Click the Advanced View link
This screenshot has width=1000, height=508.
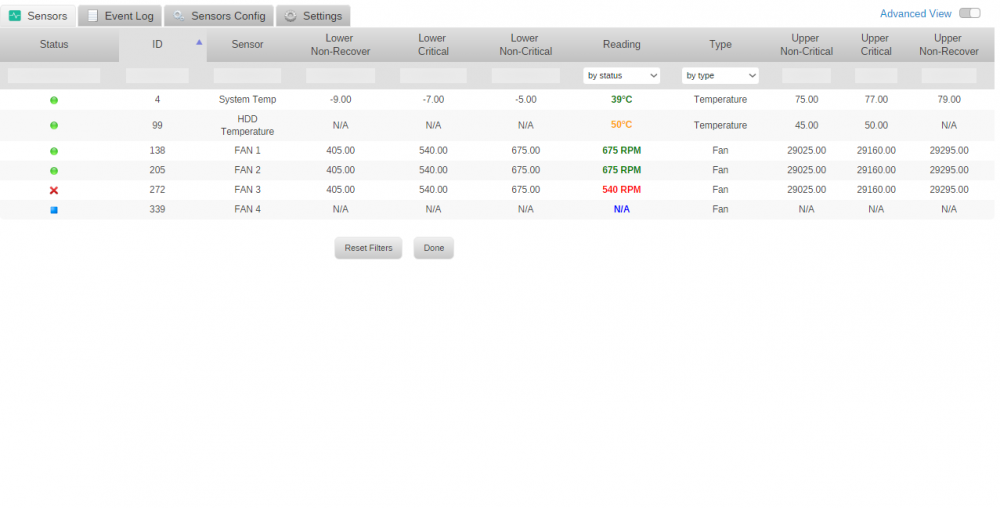point(915,13)
